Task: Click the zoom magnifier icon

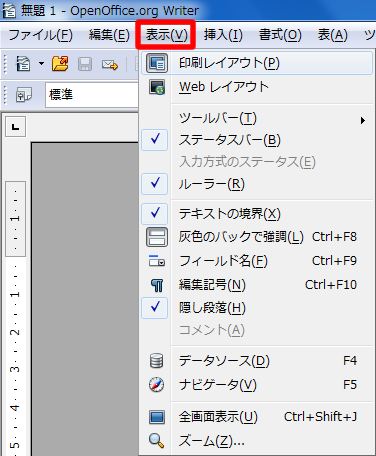Action: click(x=156, y=441)
